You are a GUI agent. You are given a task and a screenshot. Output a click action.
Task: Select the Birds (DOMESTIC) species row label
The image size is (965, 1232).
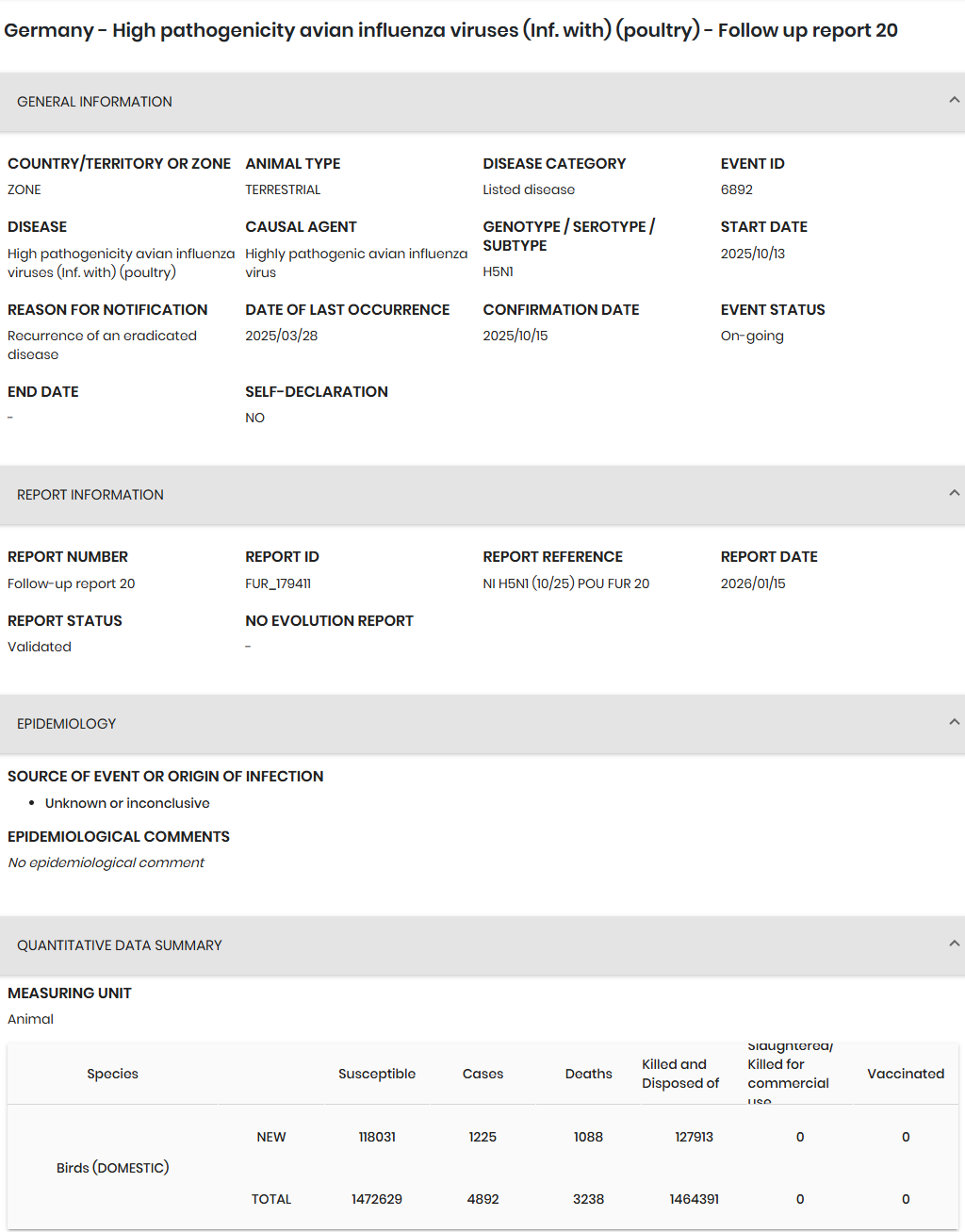(x=112, y=1168)
